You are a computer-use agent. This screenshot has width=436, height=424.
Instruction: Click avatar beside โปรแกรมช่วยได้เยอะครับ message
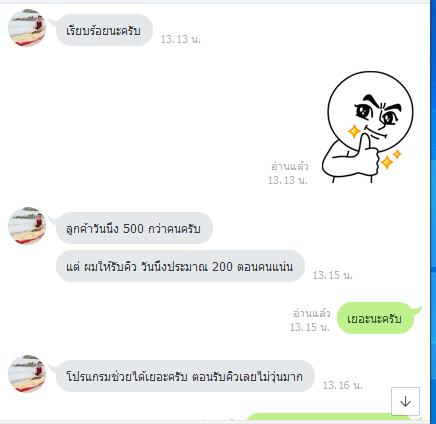[27, 374]
